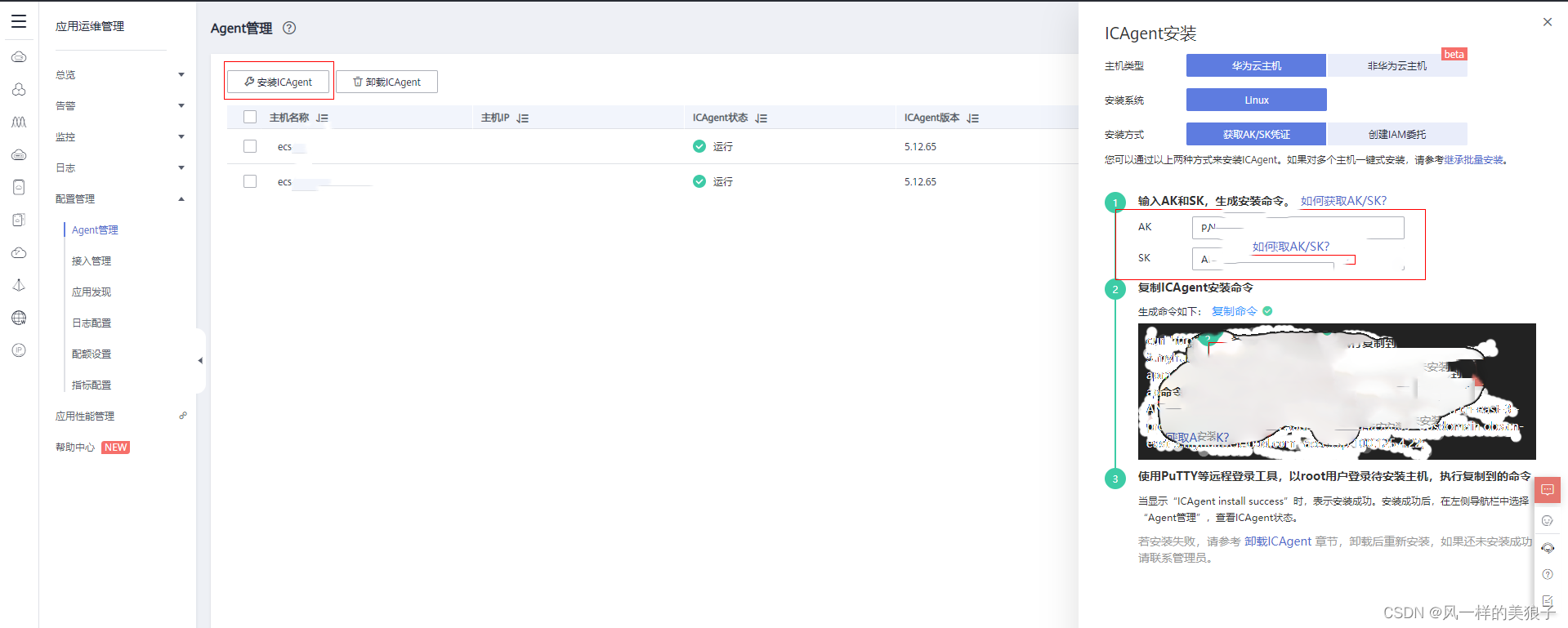Click the headset support floating icon
The image size is (1568, 628).
[x=1548, y=548]
